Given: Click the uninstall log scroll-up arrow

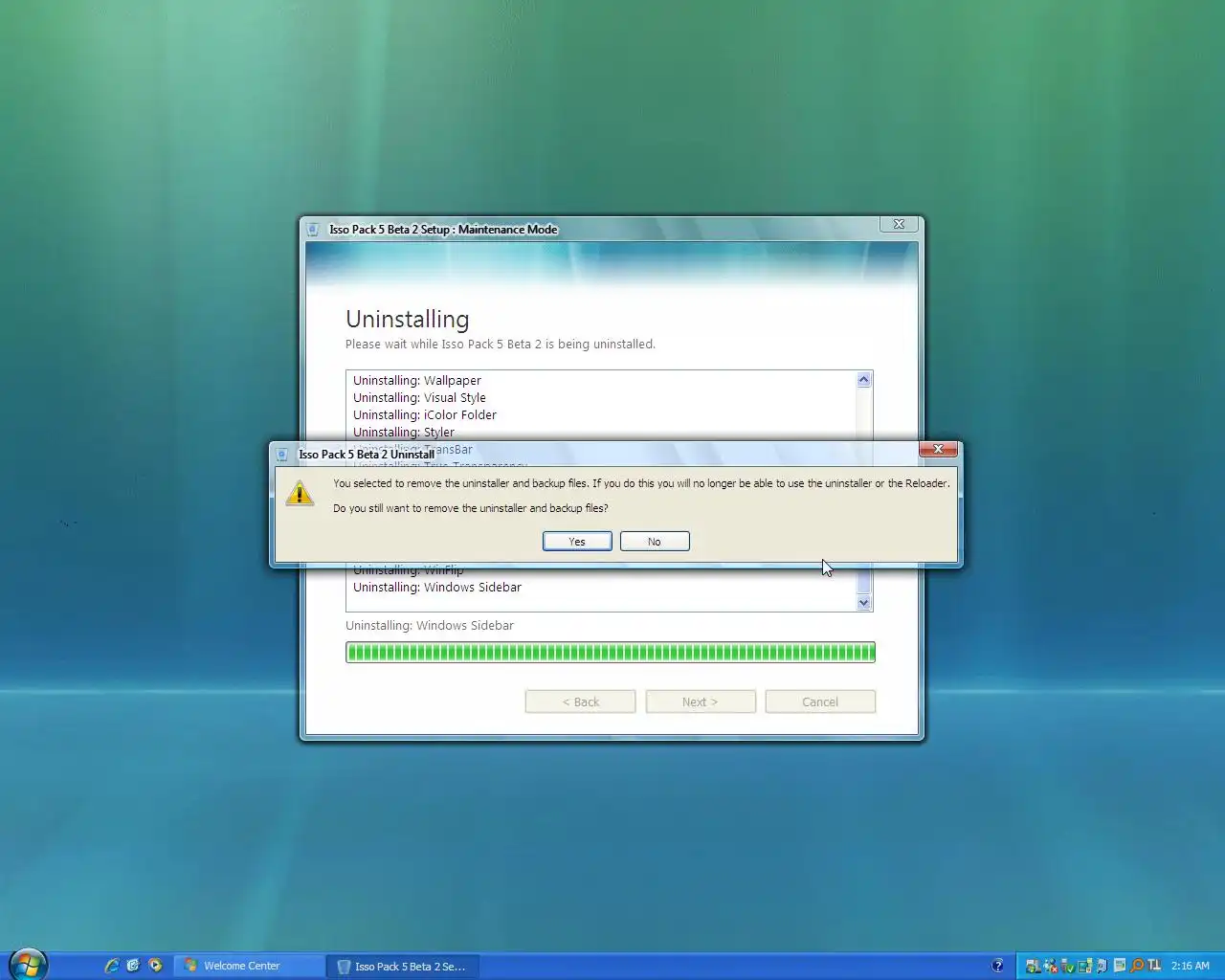Looking at the screenshot, I should point(864,380).
